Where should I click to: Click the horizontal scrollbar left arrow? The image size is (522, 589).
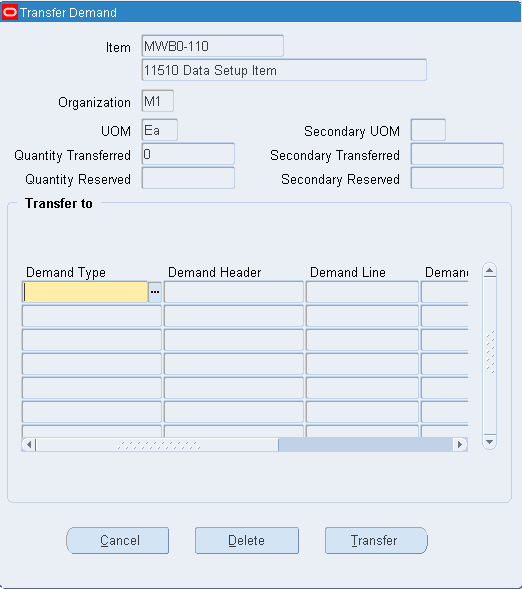29,444
